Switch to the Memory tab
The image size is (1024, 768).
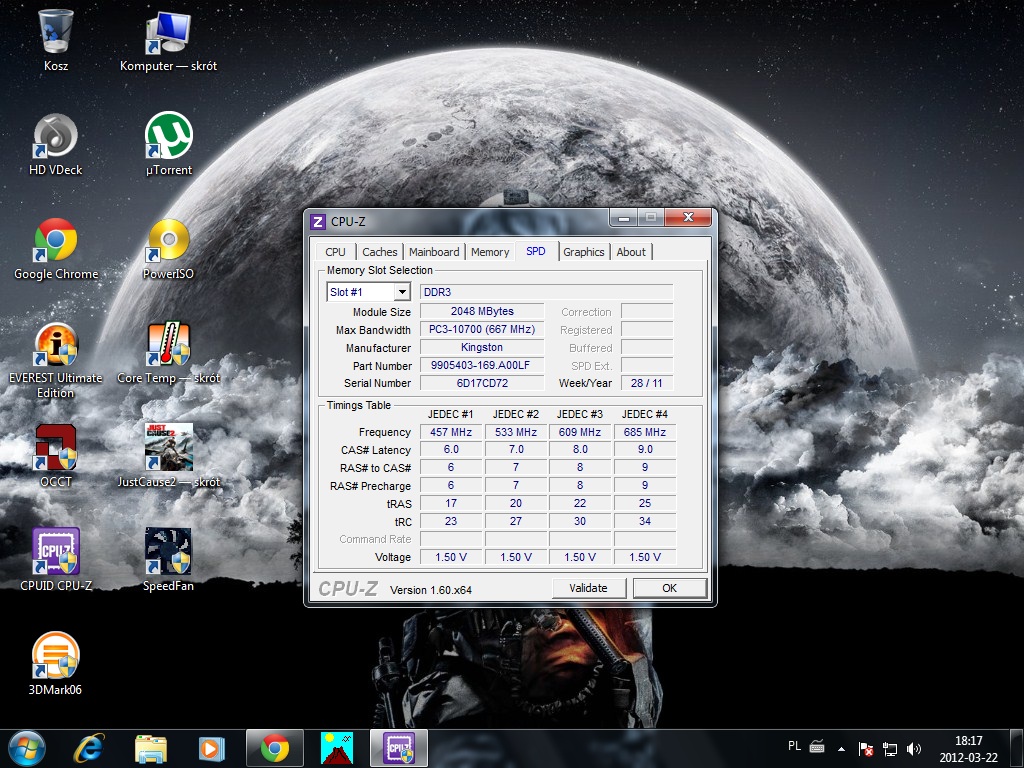pyautogui.click(x=490, y=252)
